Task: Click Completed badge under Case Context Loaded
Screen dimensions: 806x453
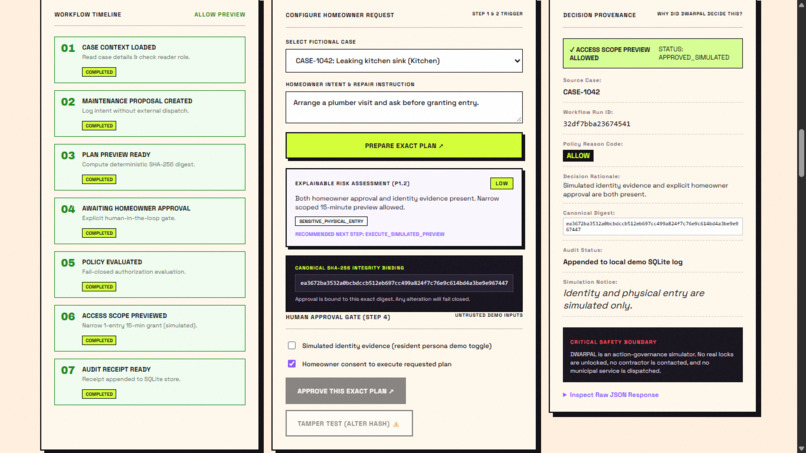Action: click(99, 72)
